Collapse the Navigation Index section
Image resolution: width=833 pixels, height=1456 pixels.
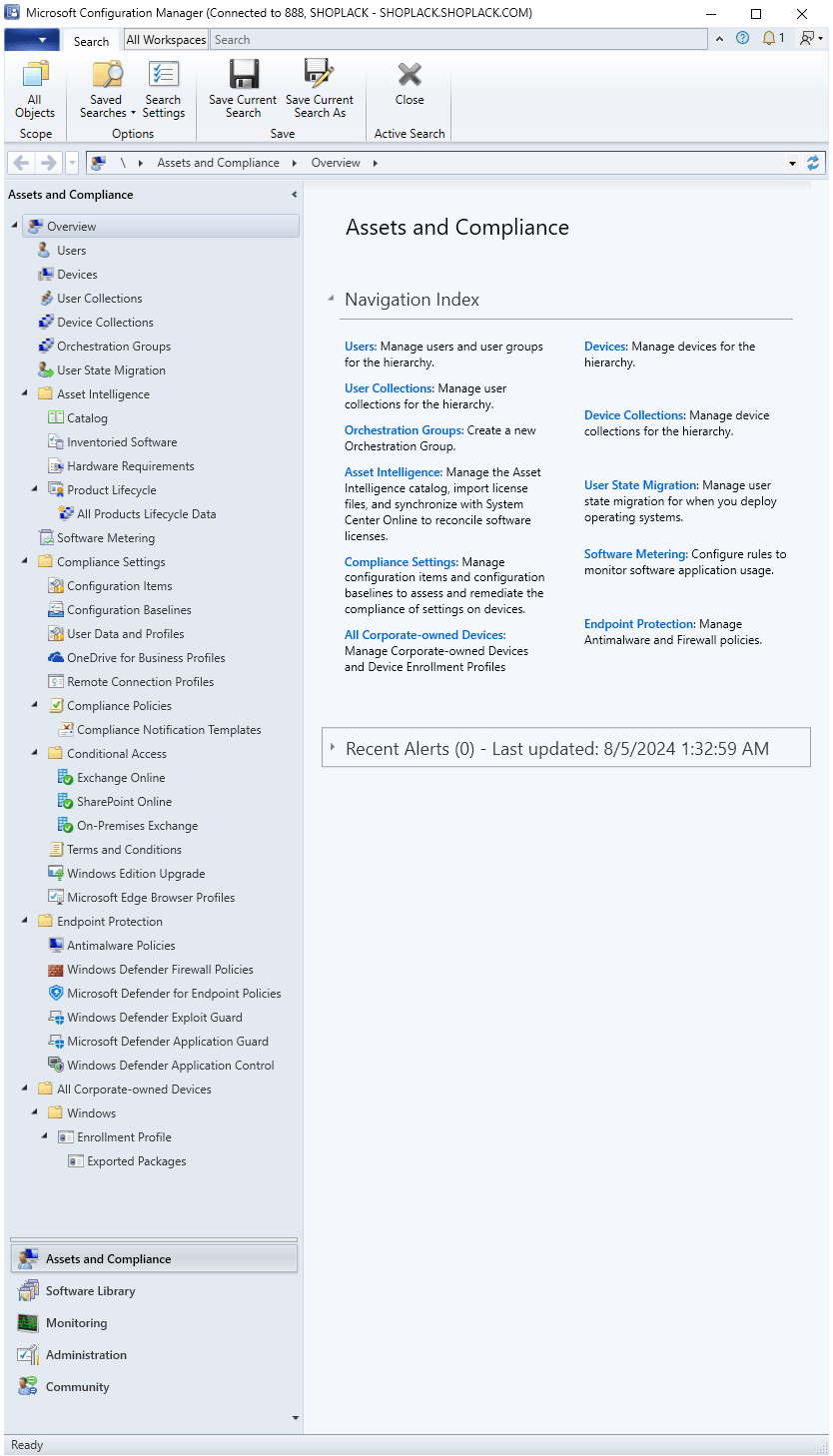[331, 299]
